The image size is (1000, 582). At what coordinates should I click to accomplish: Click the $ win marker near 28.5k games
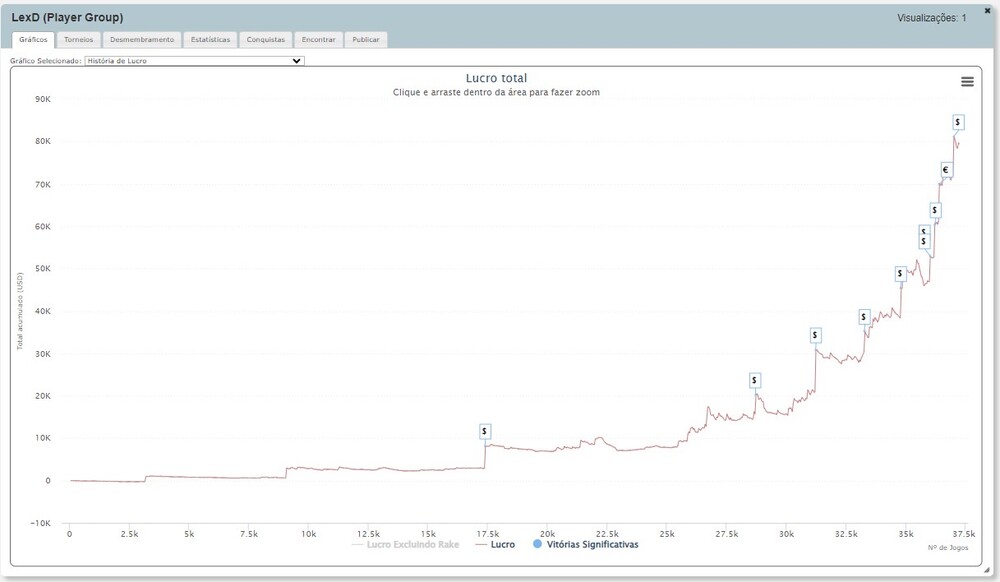(754, 381)
